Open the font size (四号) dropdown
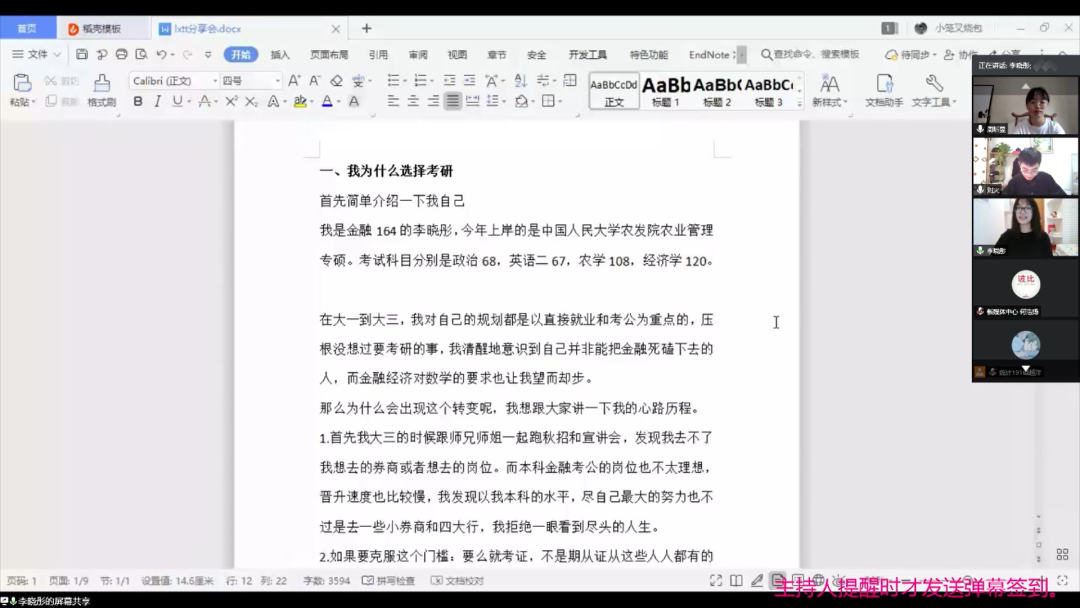The height and width of the screenshot is (608, 1080). coord(250,80)
